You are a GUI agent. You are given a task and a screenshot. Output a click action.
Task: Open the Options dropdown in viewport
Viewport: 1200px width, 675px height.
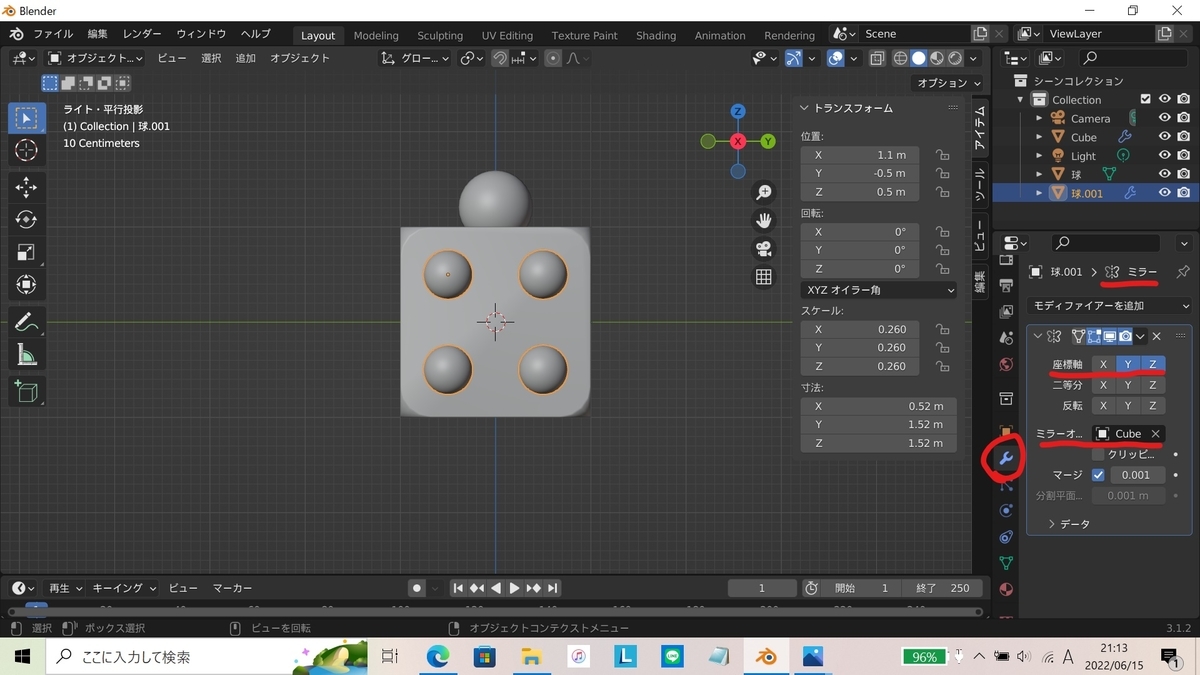pyautogui.click(x=949, y=83)
